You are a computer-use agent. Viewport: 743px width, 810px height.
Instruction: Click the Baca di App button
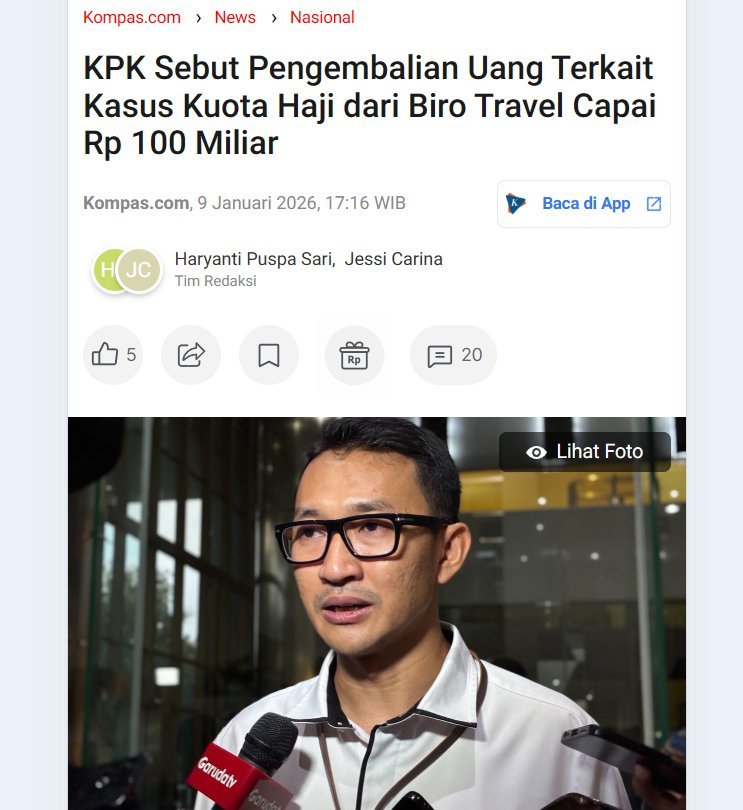pyautogui.click(x=584, y=204)
